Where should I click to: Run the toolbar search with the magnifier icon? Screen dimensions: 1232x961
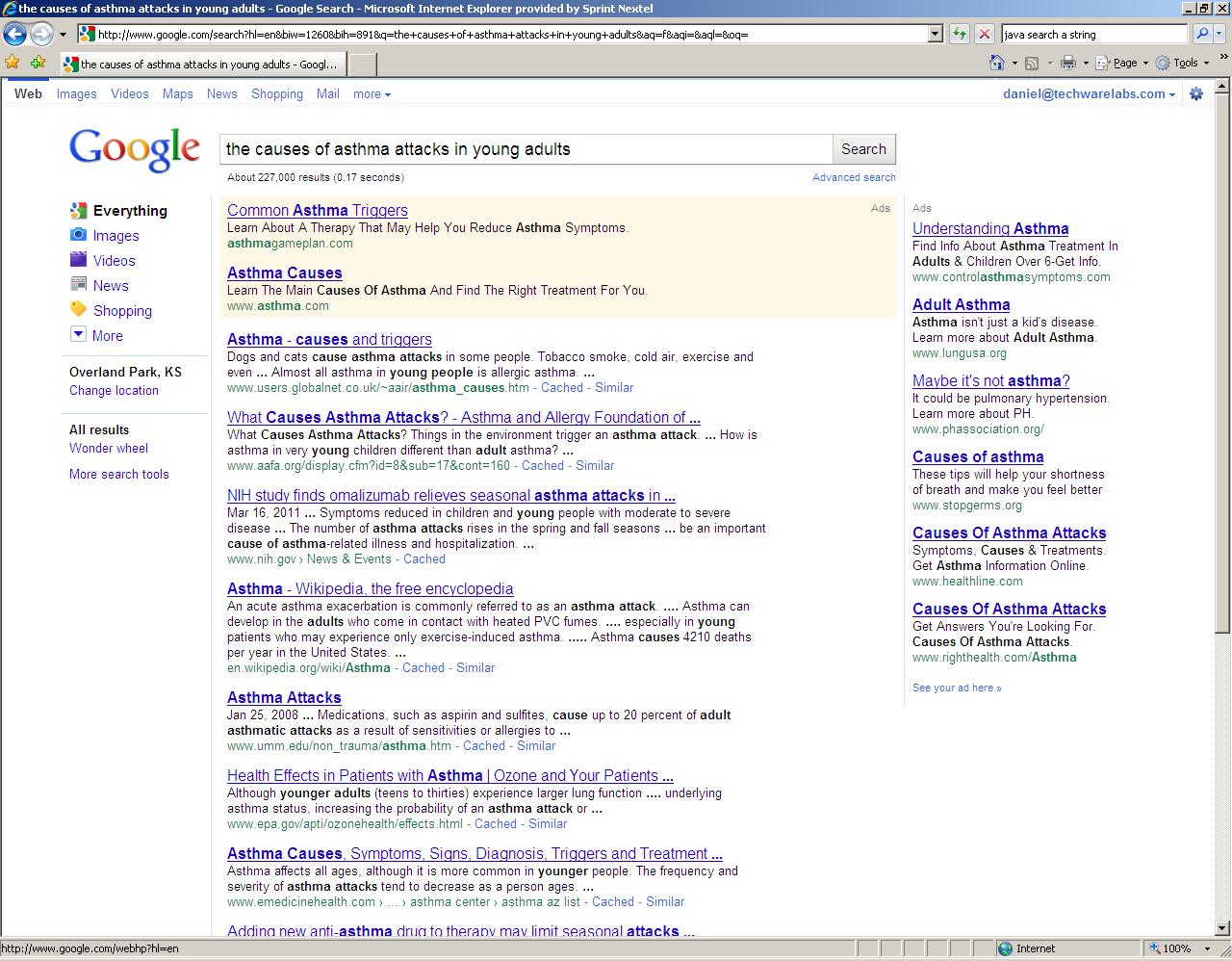tap(1201, 34)
